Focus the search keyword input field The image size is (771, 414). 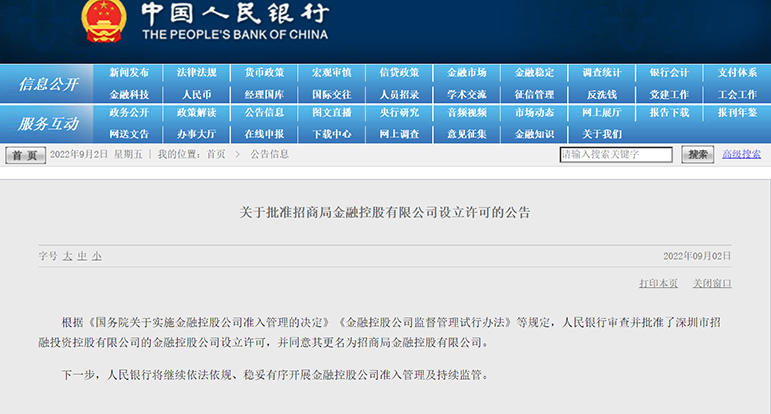[616, 154]
